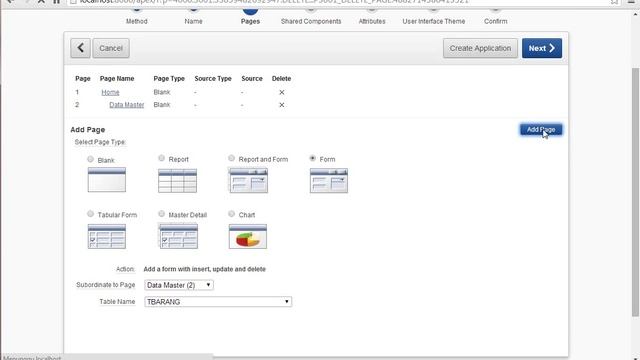This screenshot has width=640, height=360.
Task: Click the Add Page button
Action: tap(541, 129)
